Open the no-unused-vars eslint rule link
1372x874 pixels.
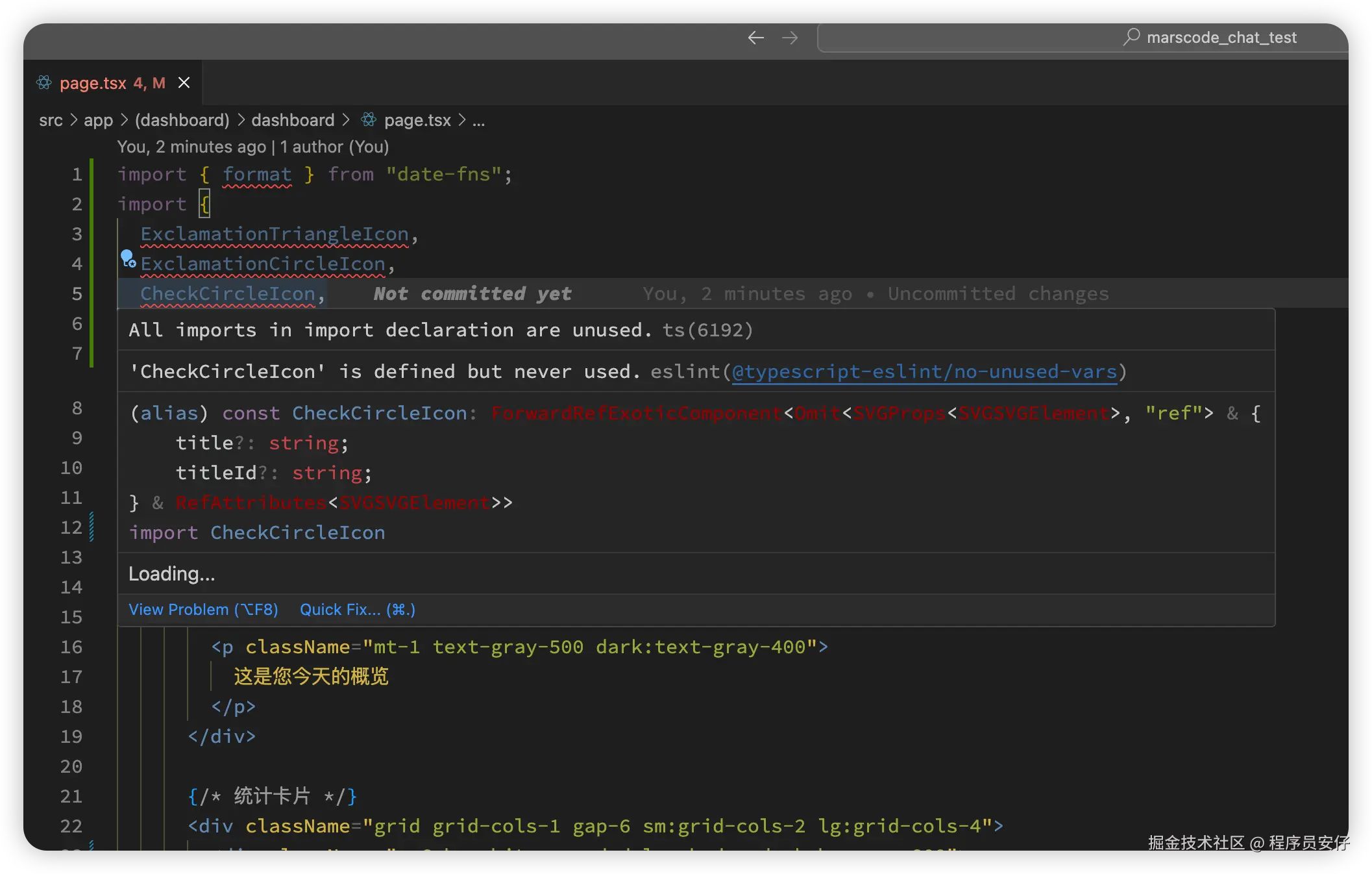[x=924, y=371]
